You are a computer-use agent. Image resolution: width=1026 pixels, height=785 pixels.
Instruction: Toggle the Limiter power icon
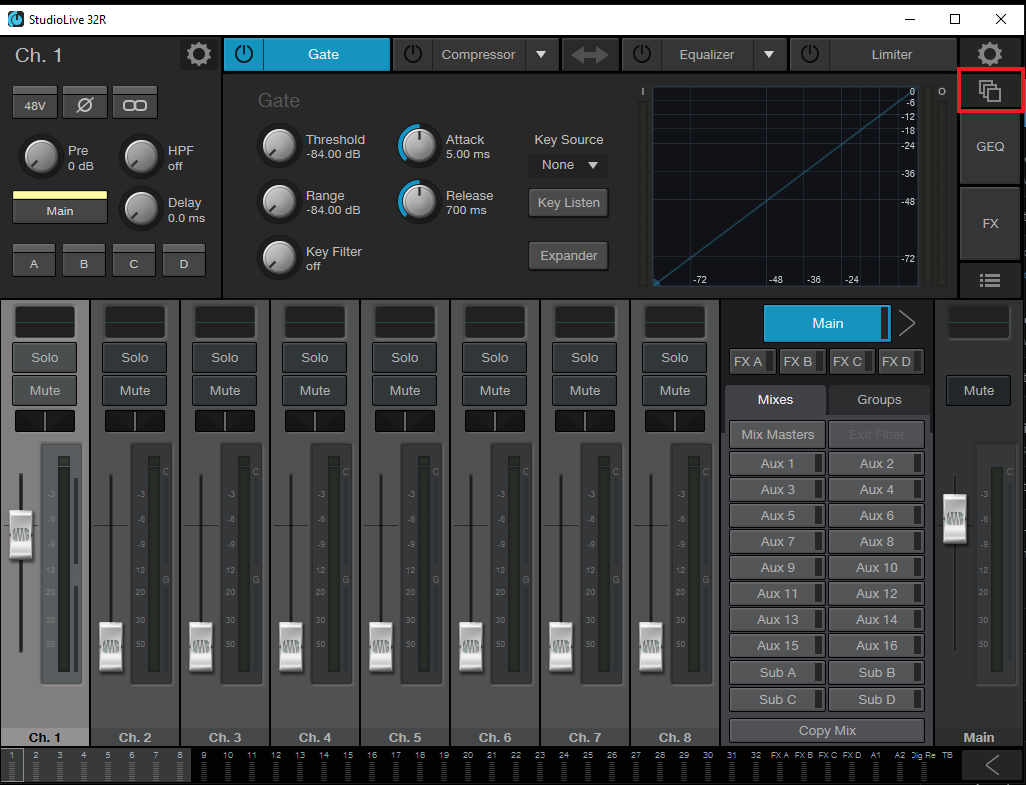click(810, 54)
